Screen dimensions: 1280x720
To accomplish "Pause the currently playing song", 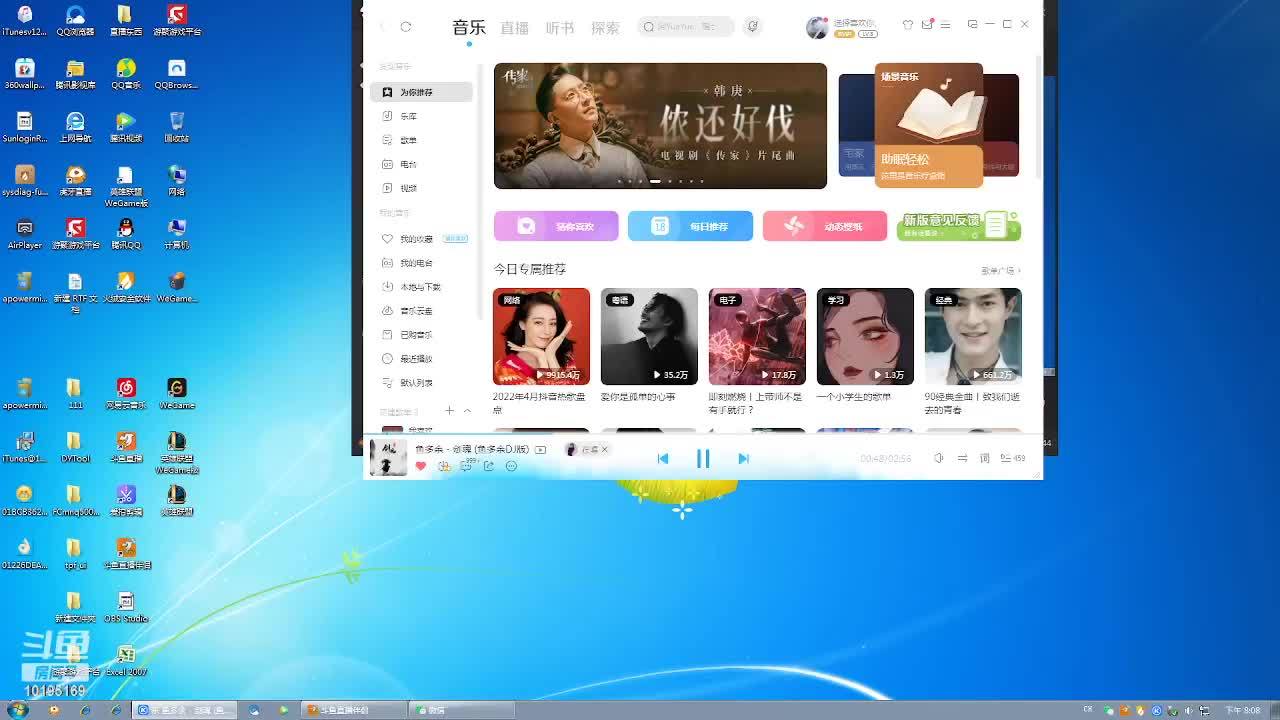I will tap(703, 458).
